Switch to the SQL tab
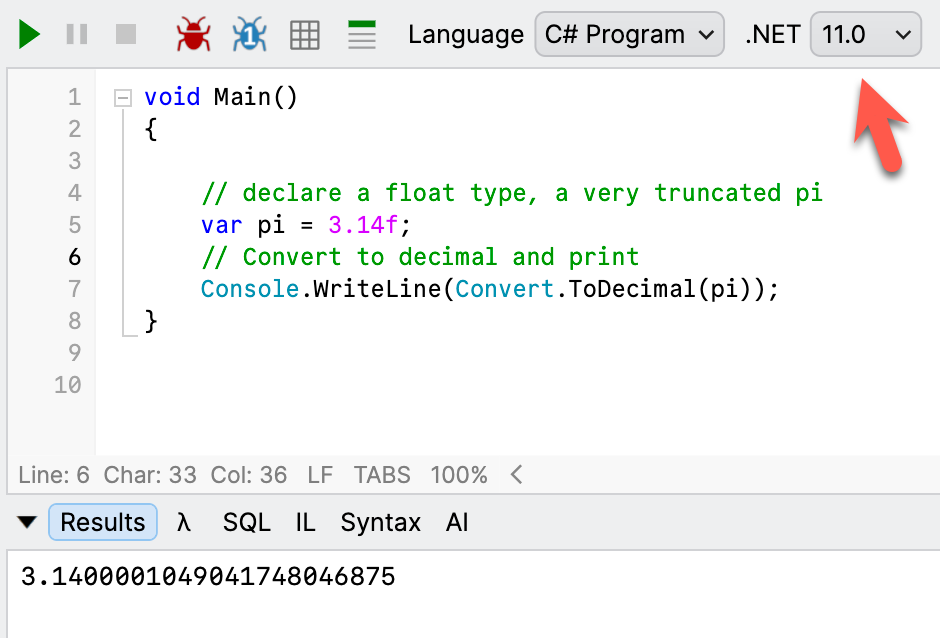Screen dimensions: 940x638 pyautogui.click(x=246, y=522)
